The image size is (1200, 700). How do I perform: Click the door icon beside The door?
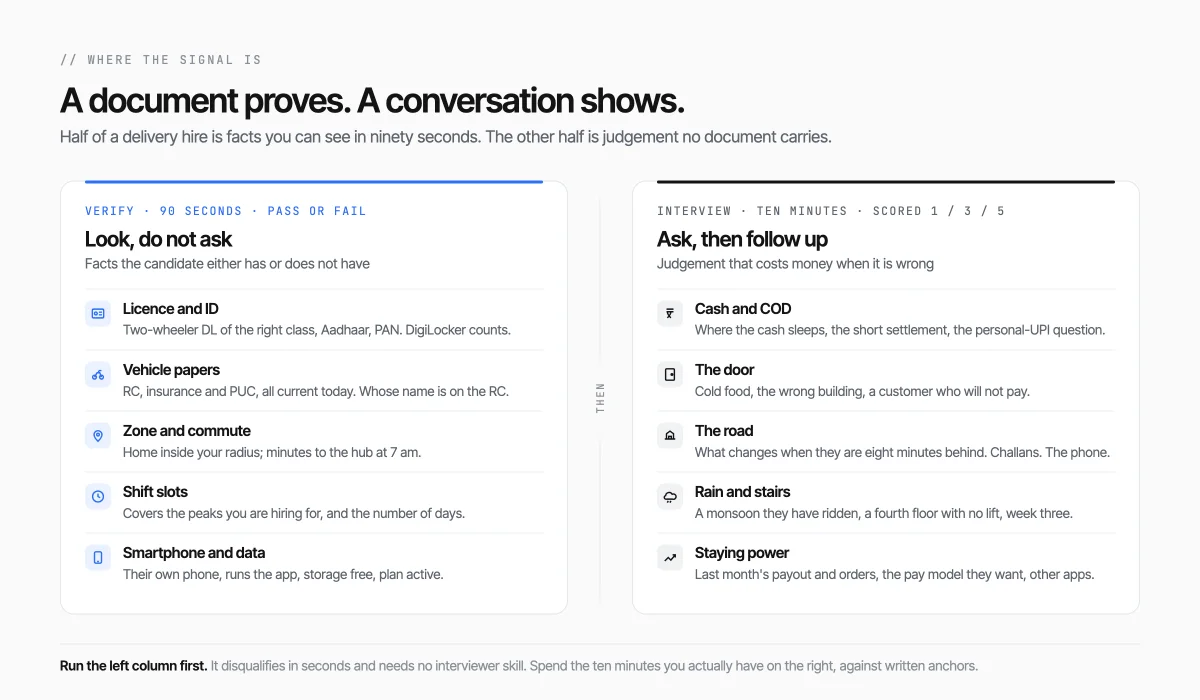[x=670, y=375]
